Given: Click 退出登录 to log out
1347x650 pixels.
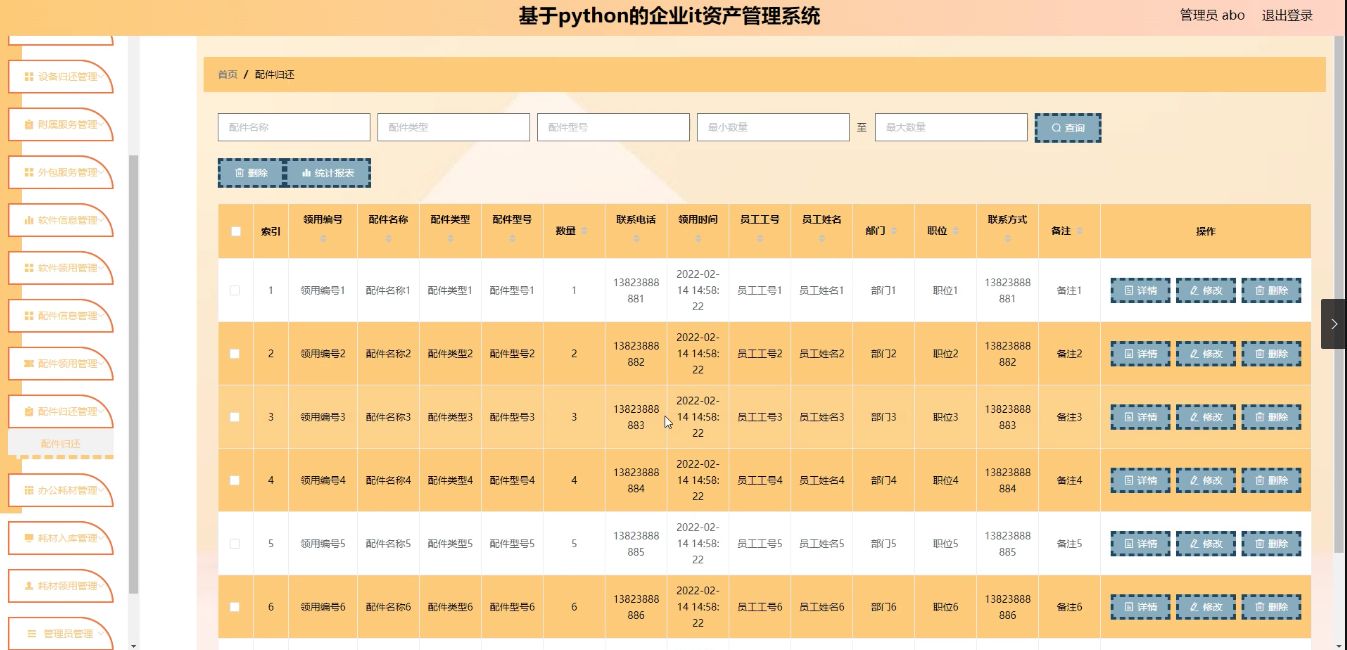Looking at the screenshot, I should pos(1287,15).
